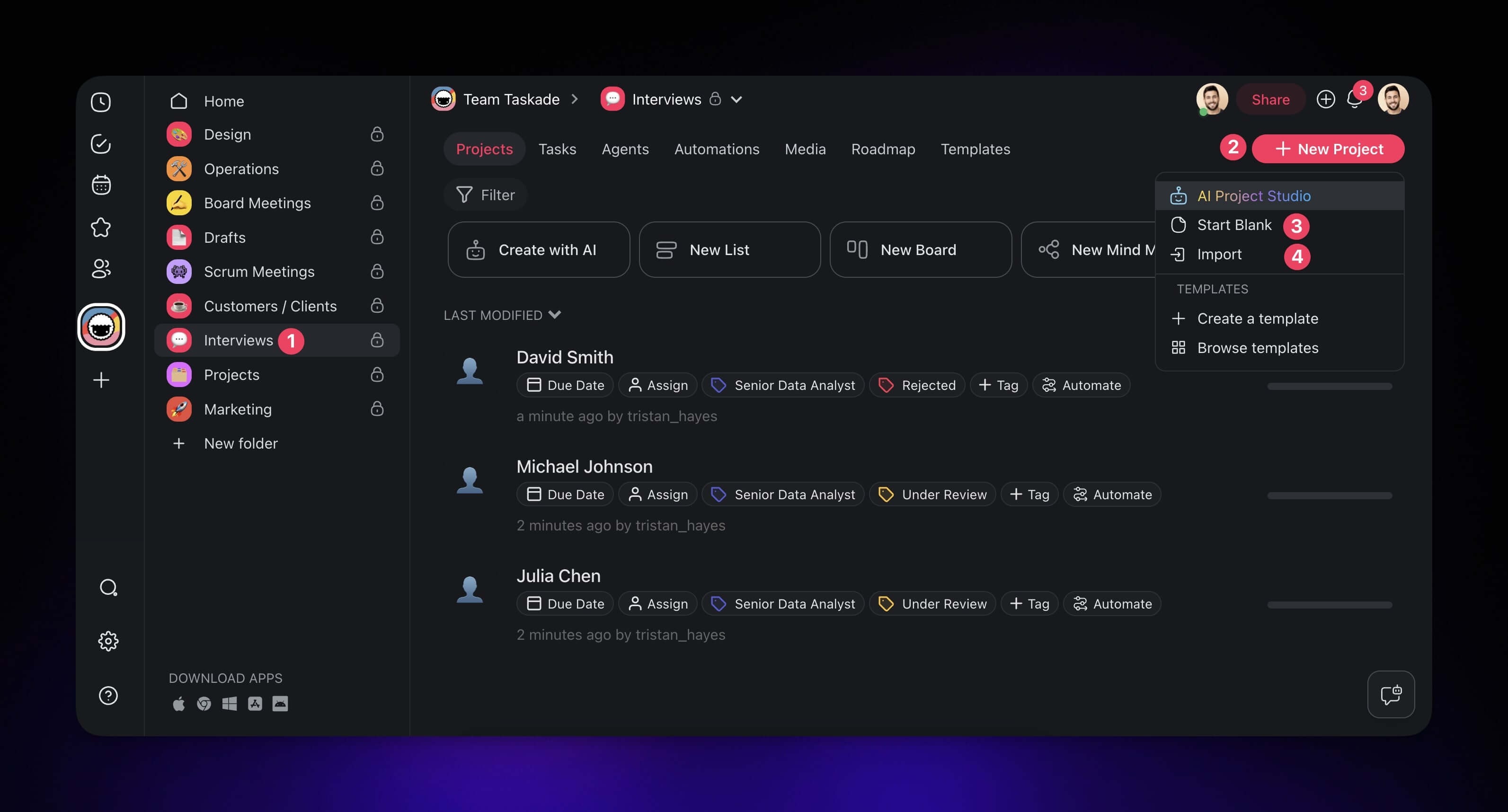
Task: Open the calendar icon in left rail
Action: click(101, 185)
